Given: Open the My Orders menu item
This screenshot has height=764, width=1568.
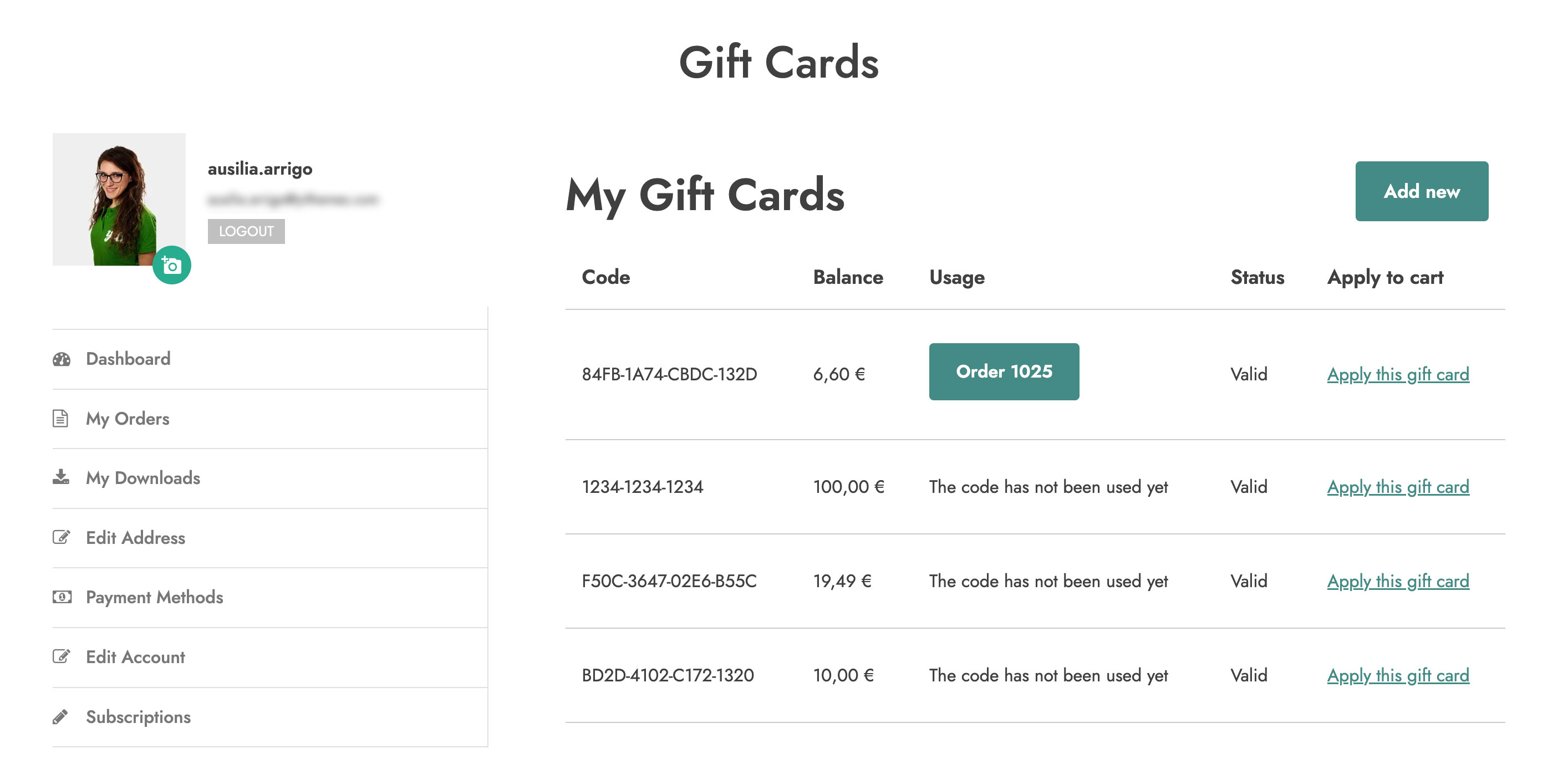Looking at the screenshot, I should tap(127, 419).
